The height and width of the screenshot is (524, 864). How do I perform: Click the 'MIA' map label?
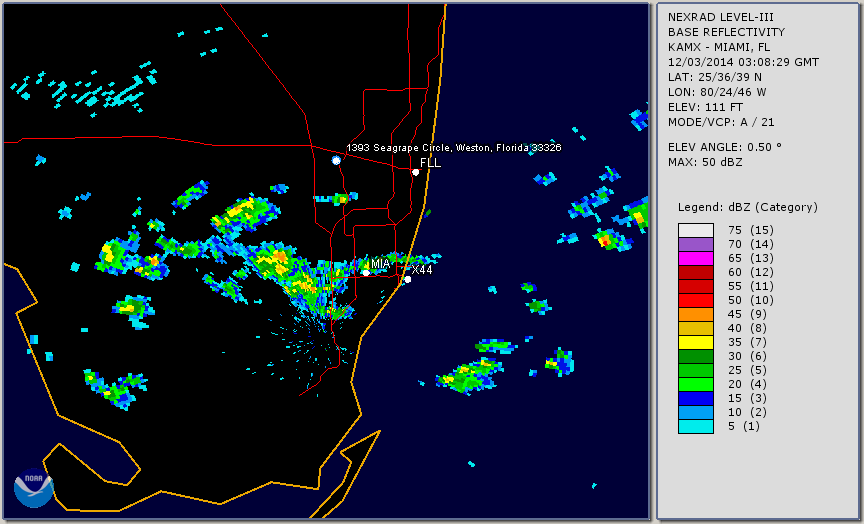[x=380, y=264]
